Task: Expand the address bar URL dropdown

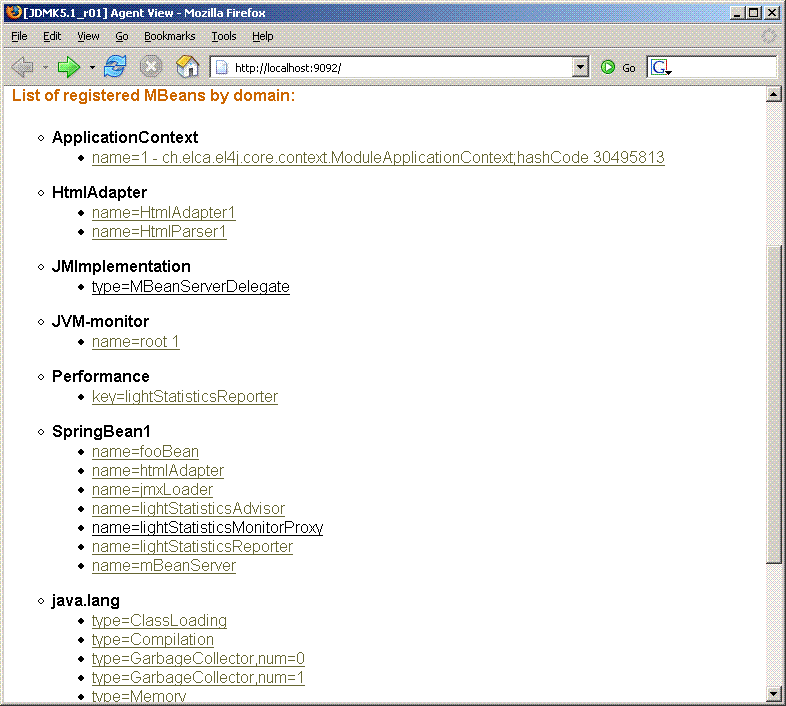Action: [x=580, y=67]
